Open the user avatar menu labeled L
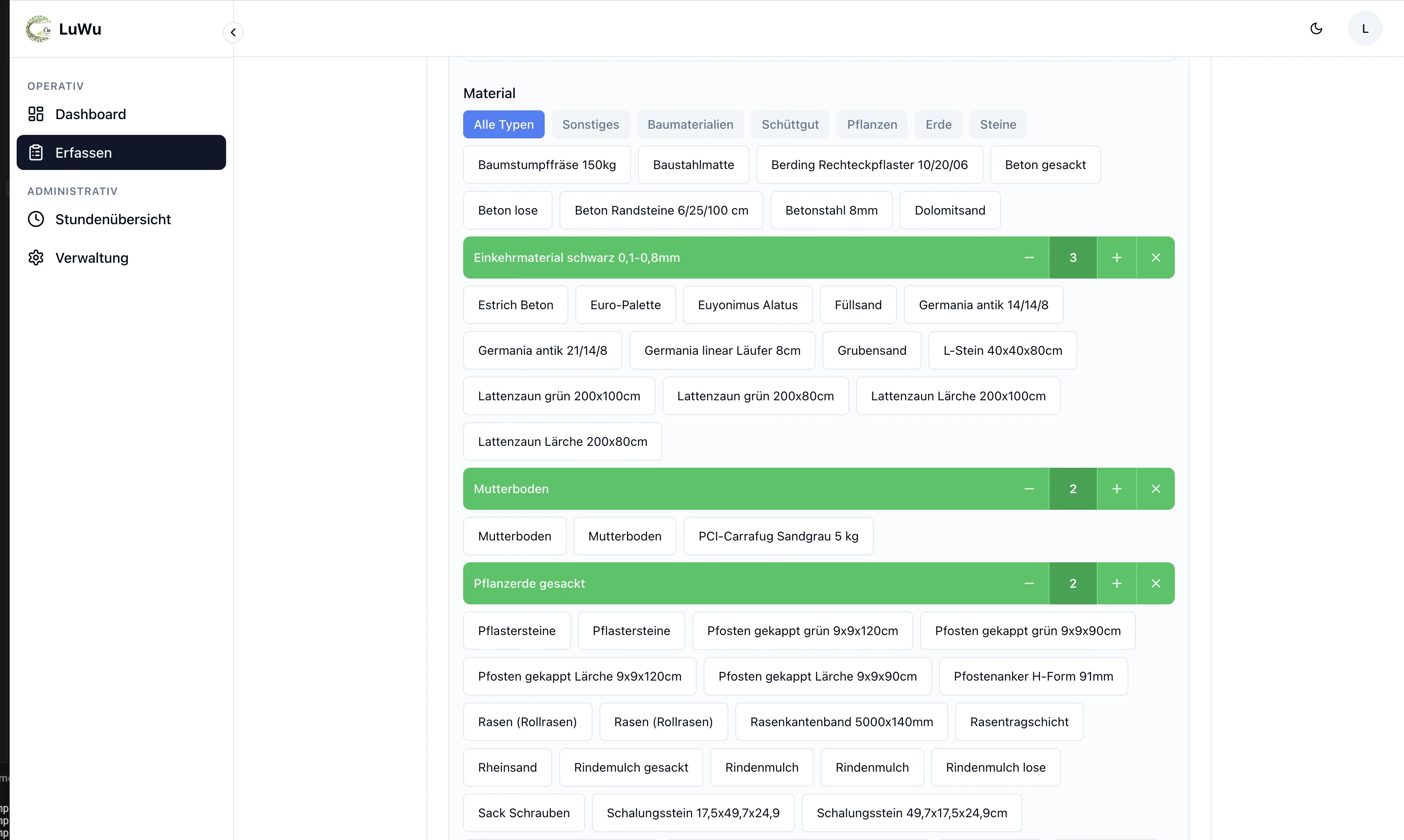 [x=1365, y=28]
